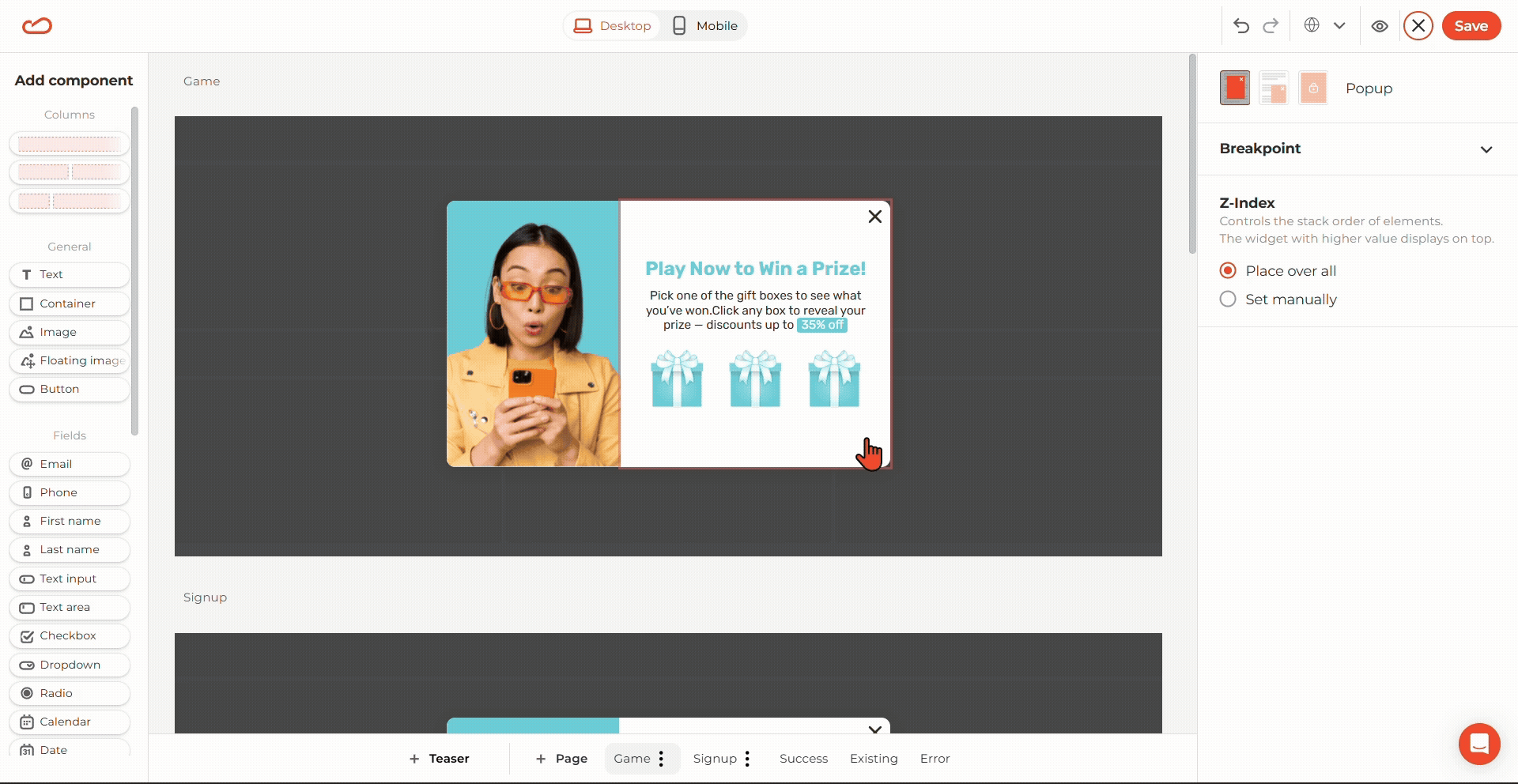Viewport: 1518px width, 784px height.
Task: Click the Save button
Action: point(1471,26)
